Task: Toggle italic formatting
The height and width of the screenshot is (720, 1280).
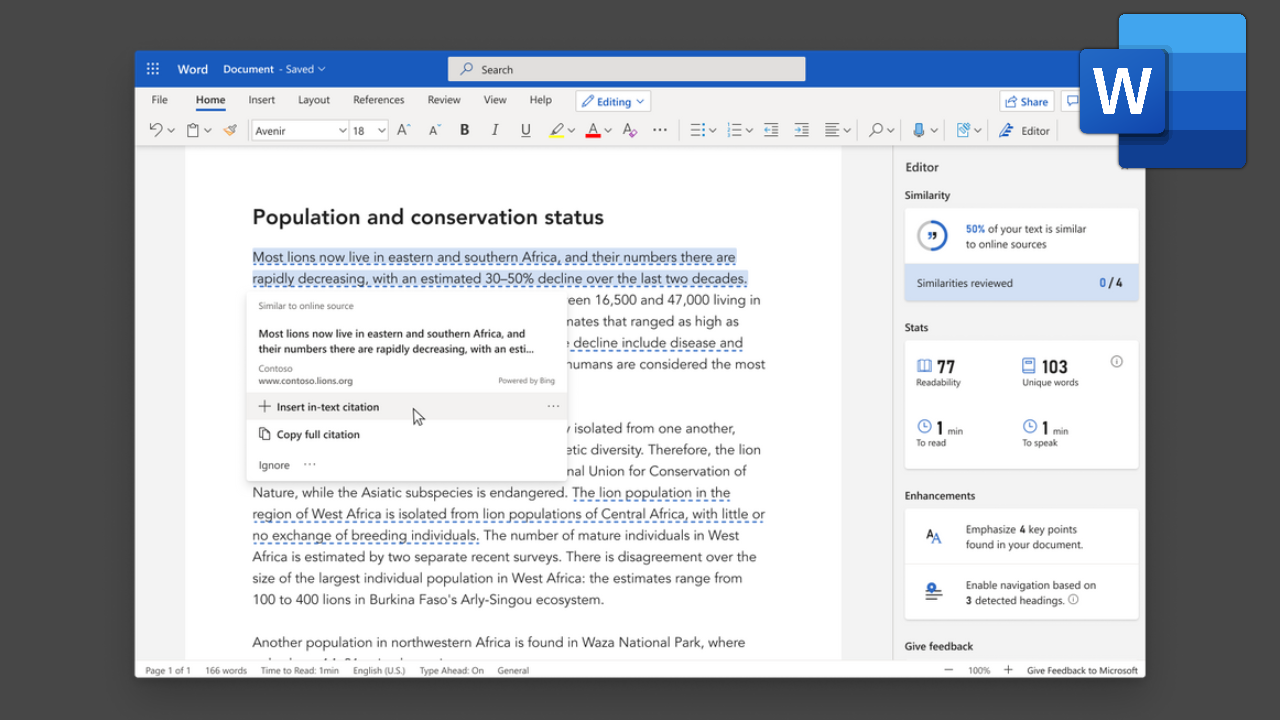Action: point(495,130)
